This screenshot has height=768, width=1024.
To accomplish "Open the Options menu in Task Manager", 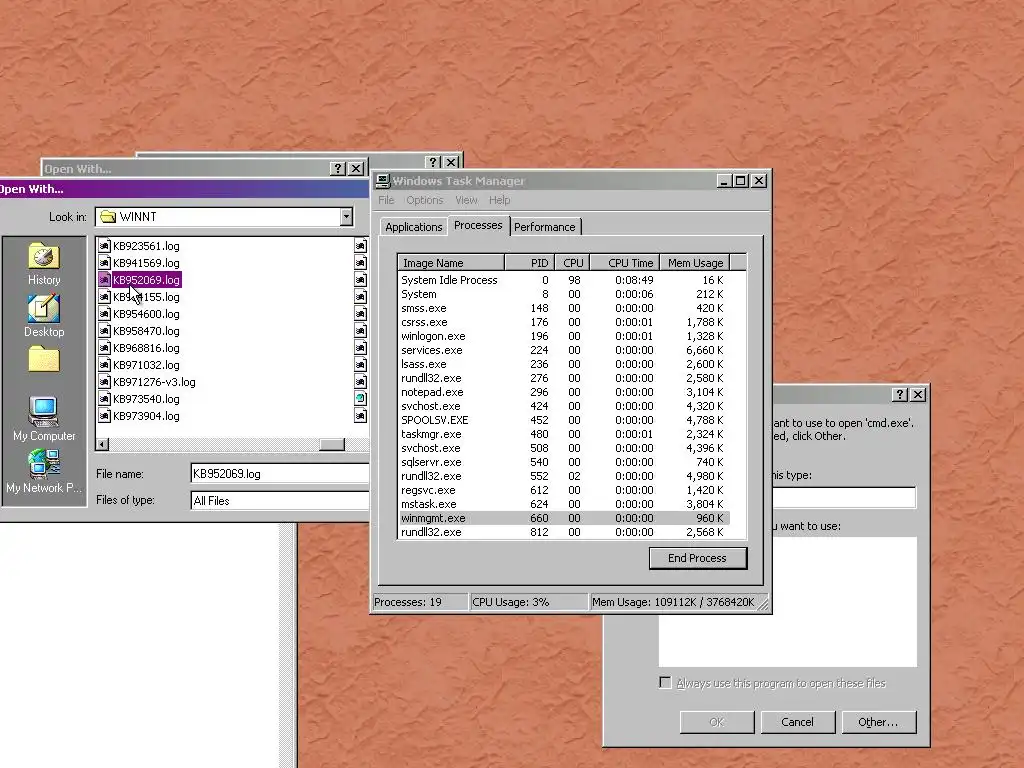I will pos(424,200).
